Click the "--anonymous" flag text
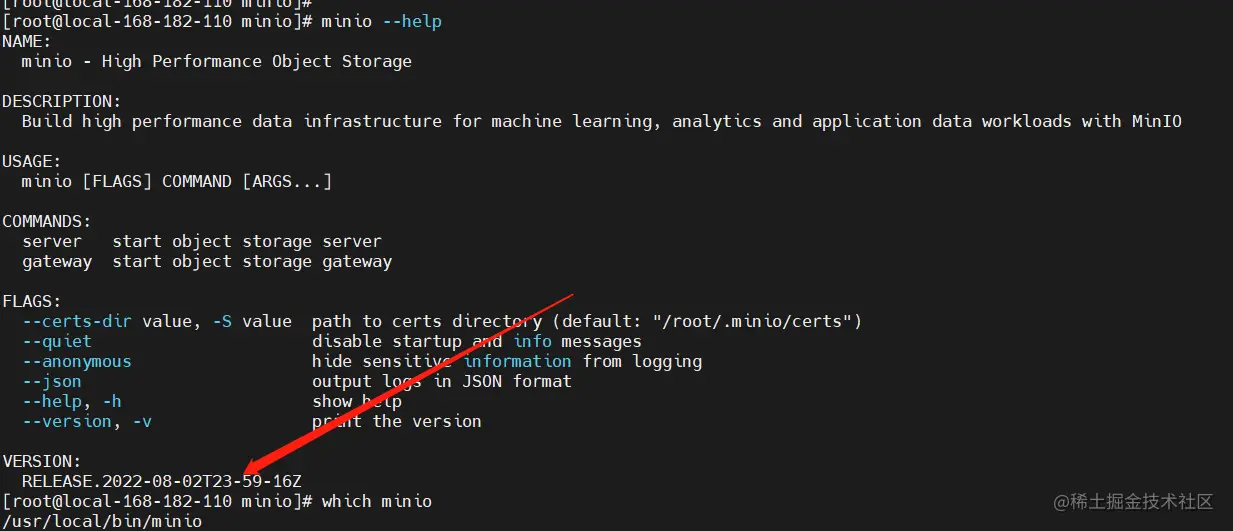The width and height of the screenshot is (1233, 531). coord(77,361)
